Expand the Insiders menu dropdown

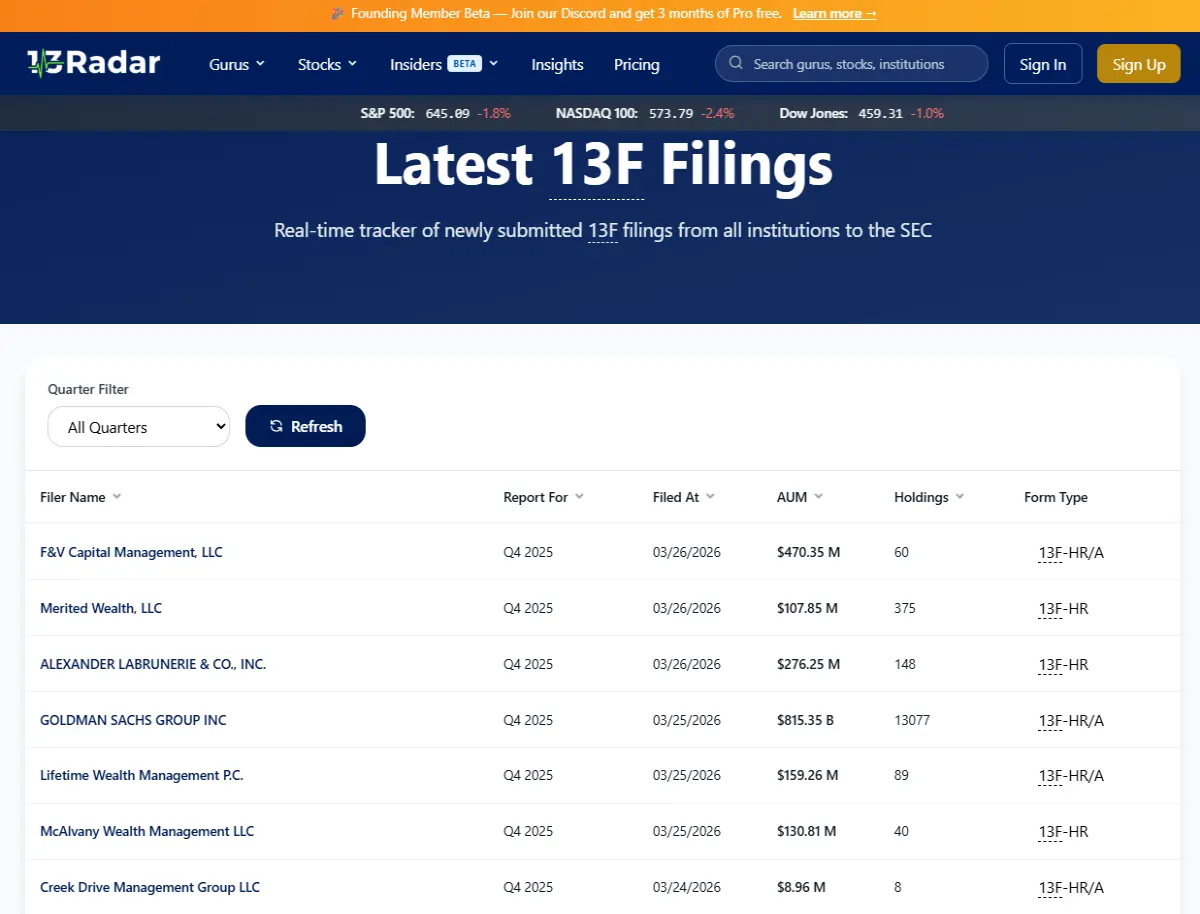(x=444, y=64)
